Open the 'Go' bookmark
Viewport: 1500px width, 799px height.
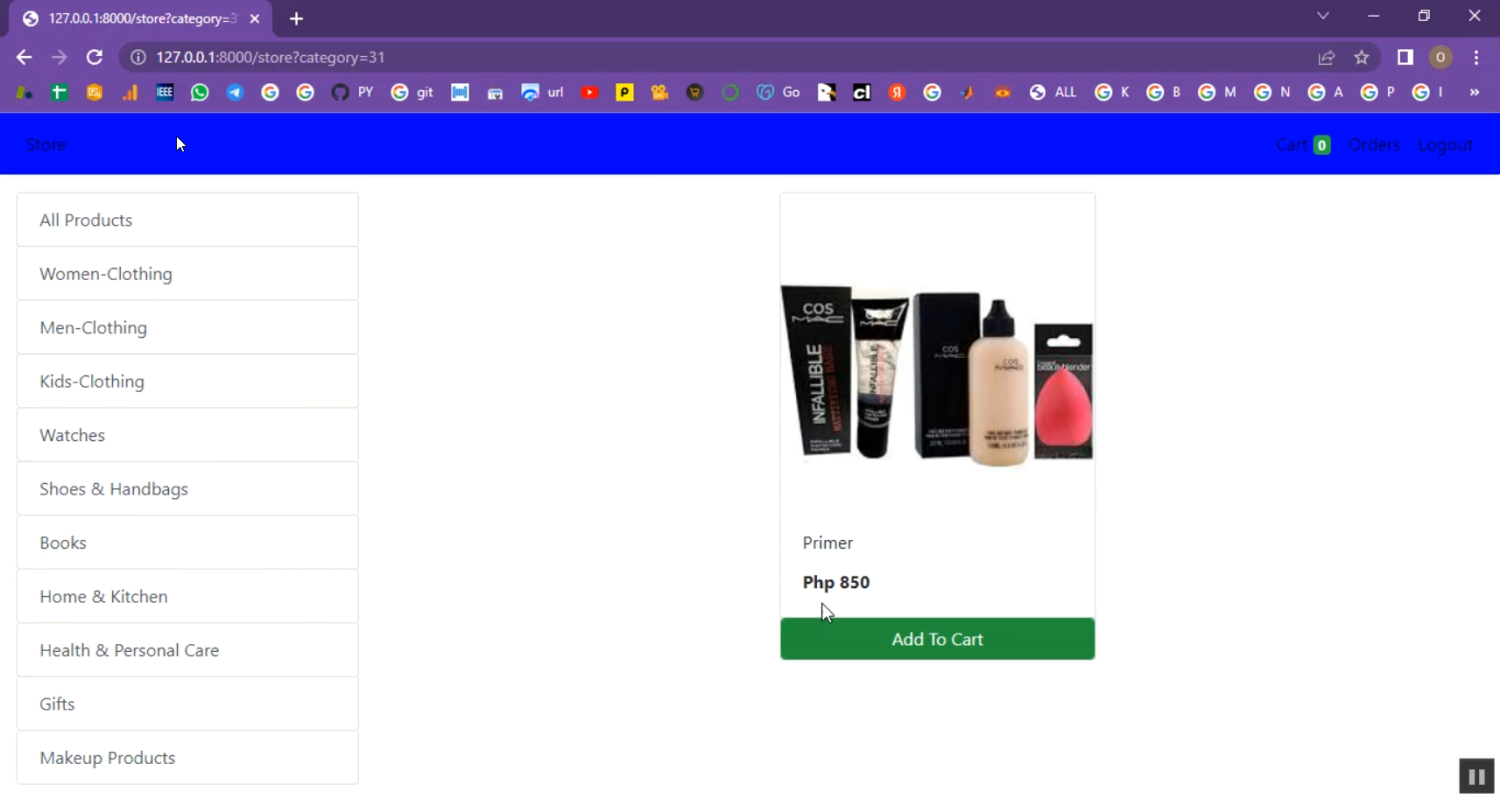[778, 92]
